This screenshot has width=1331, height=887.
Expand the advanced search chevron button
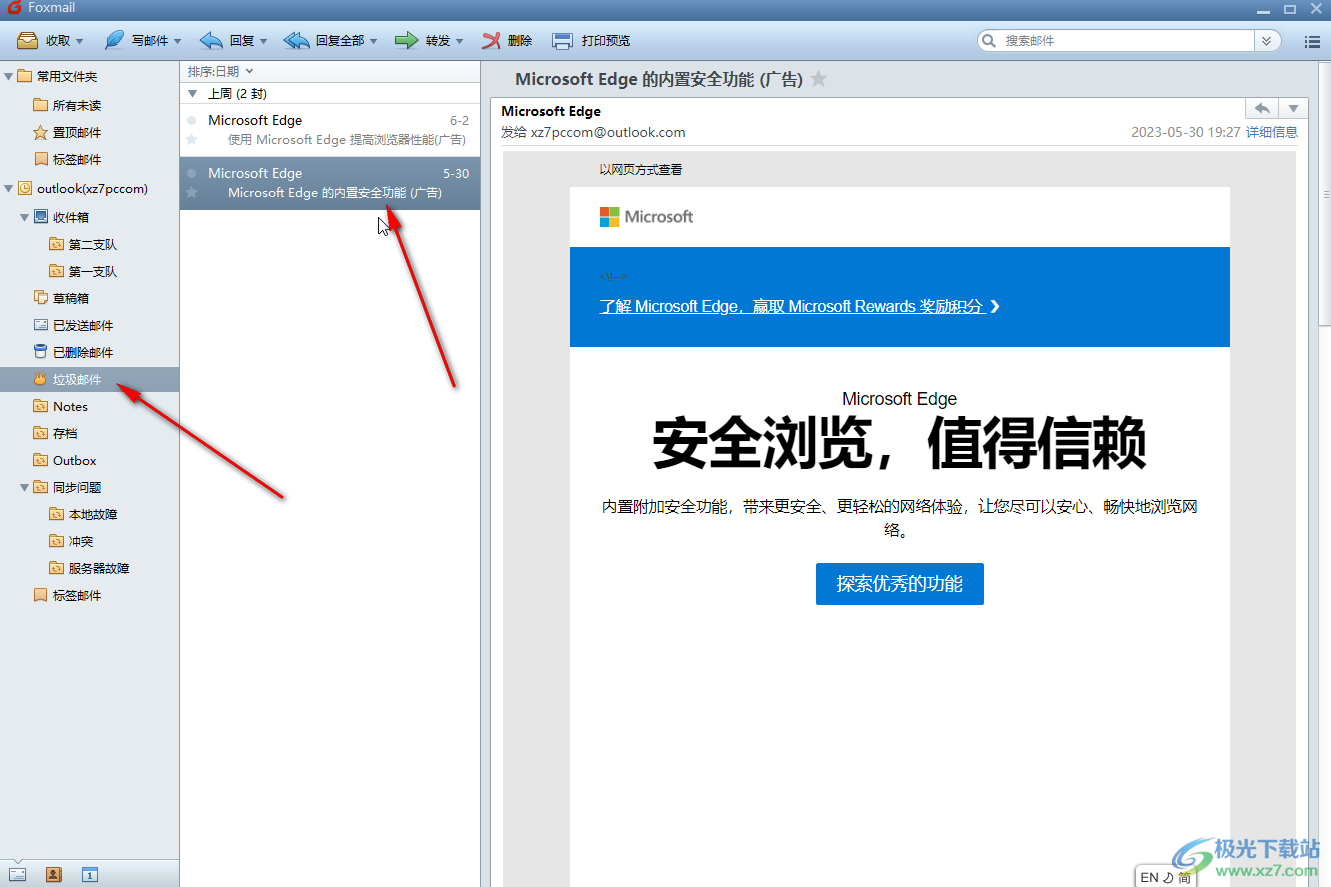tap(1267, 41)
